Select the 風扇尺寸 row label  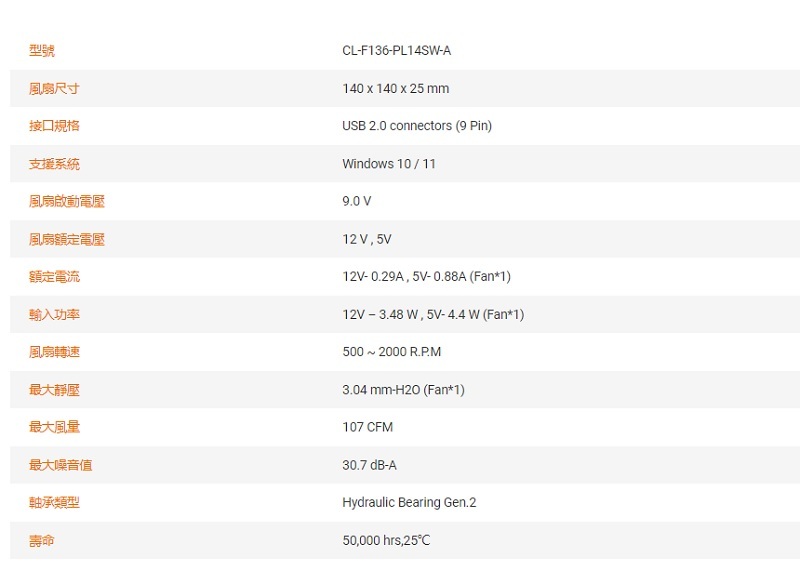(54, 89)
